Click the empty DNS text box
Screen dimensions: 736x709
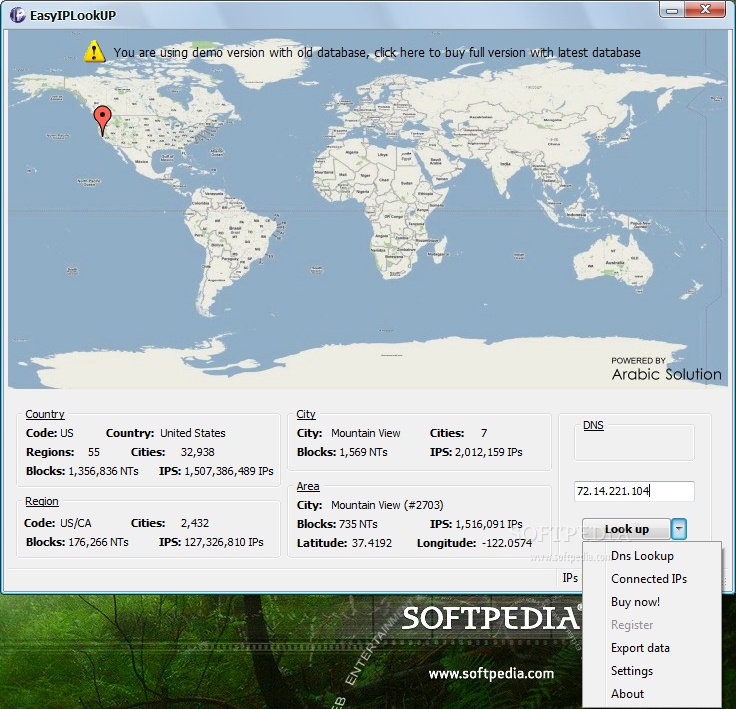point(634,443)
